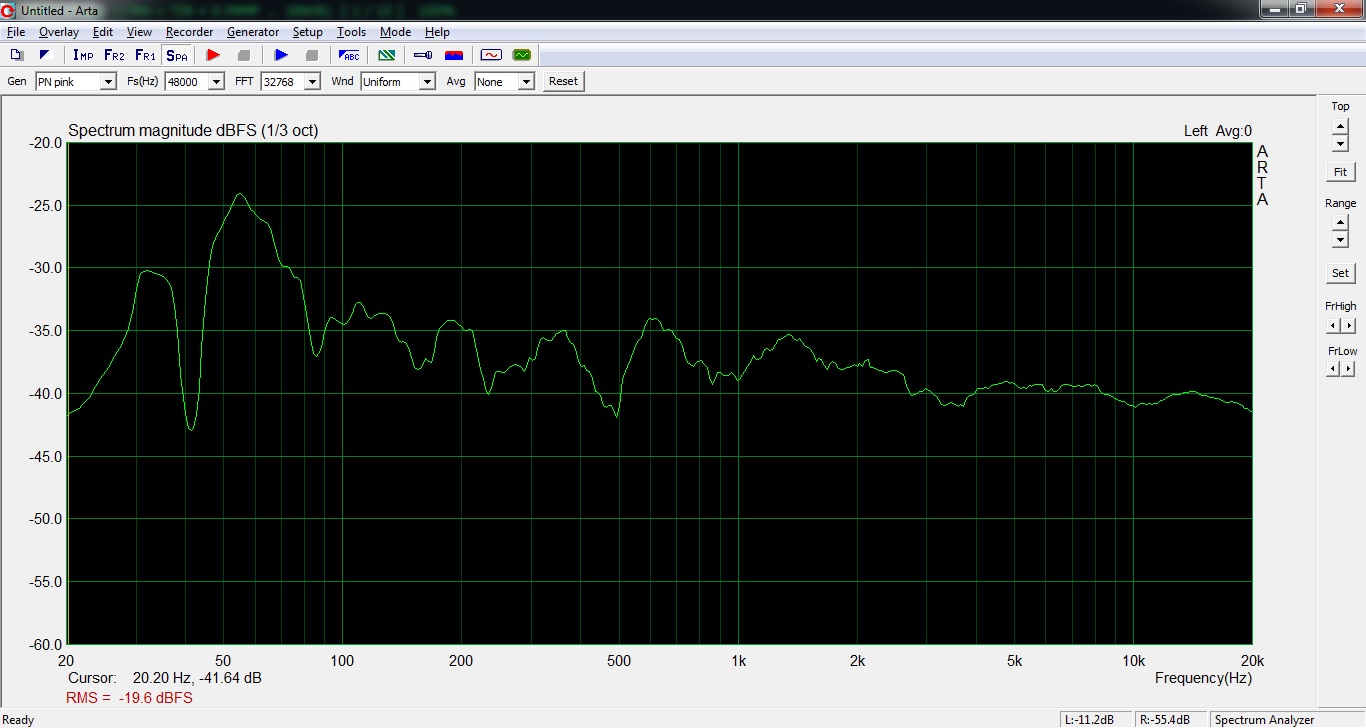Stop generator with the second gray square
Screen dimensions: 1366x728
click(311, 55)
